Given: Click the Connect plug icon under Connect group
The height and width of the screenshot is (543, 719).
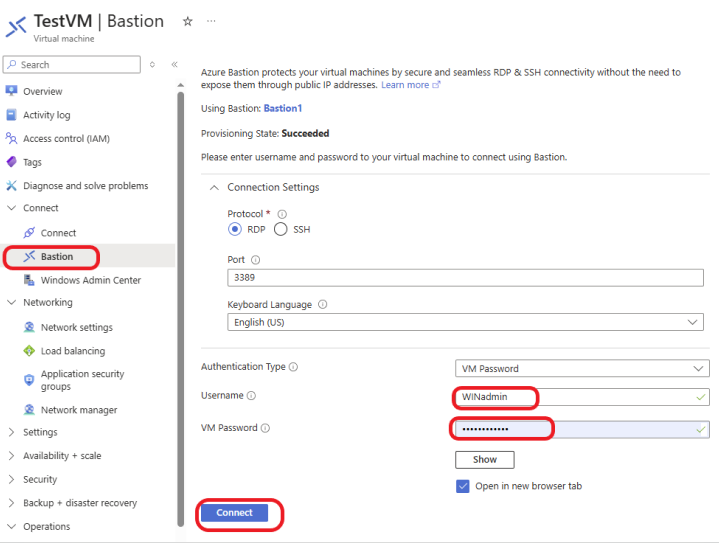Looking at the screenshot, I should tap(29, 233).
